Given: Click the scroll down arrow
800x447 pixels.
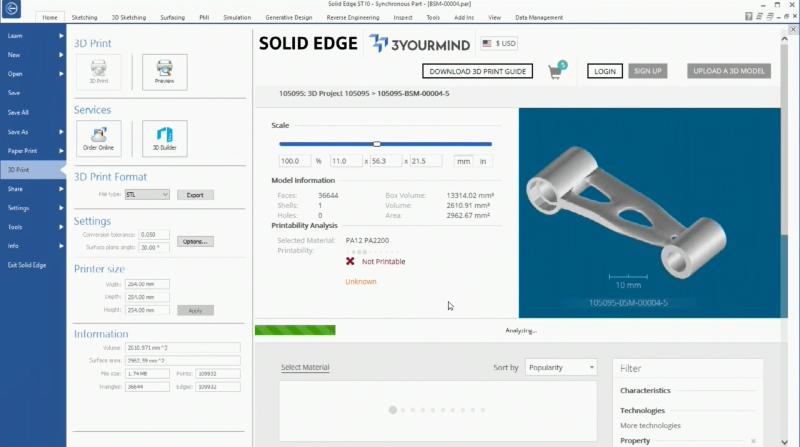Looking at the screenshot, I should (x=784, y=442).
